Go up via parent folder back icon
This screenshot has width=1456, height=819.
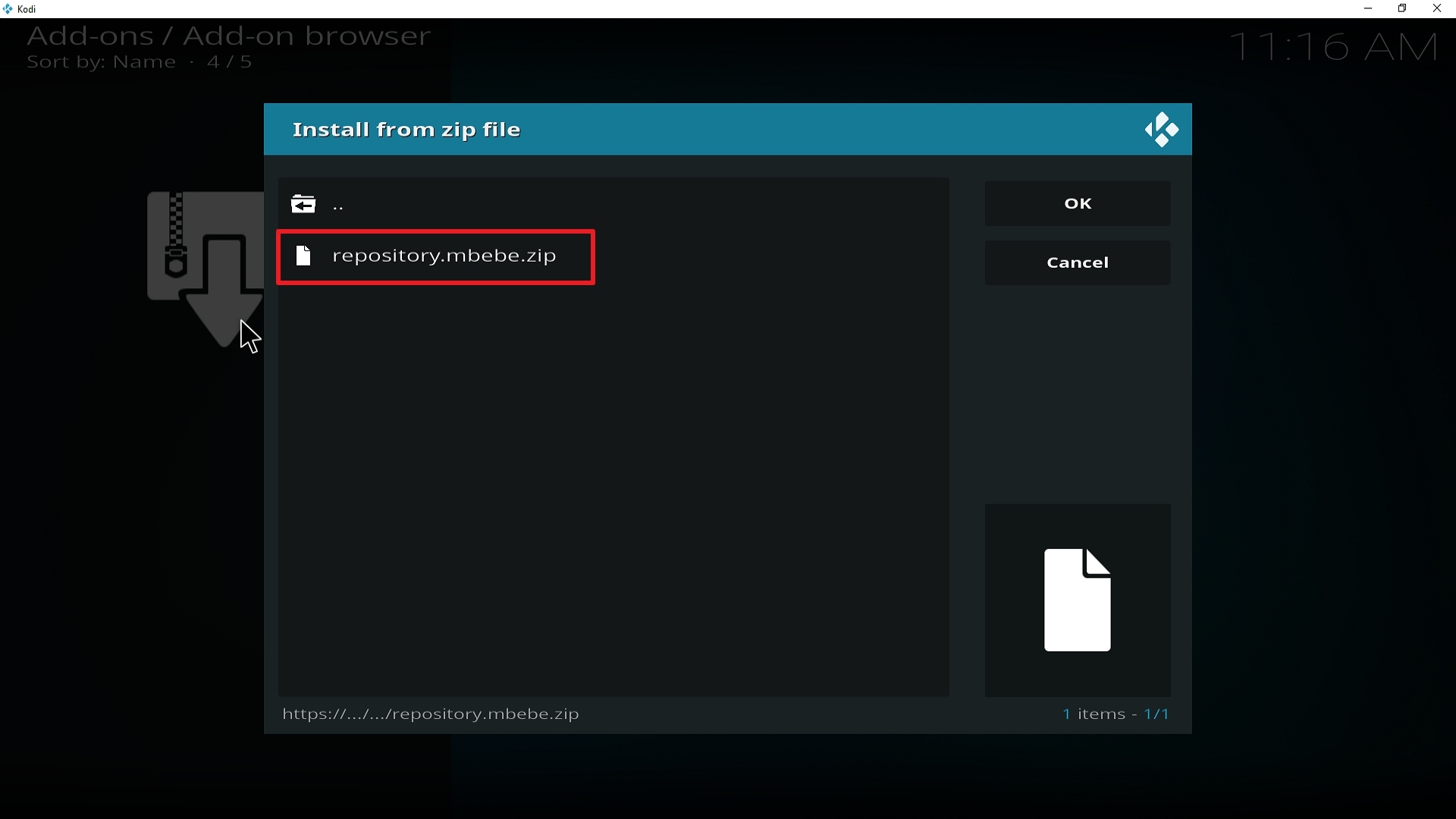[303, 204]
